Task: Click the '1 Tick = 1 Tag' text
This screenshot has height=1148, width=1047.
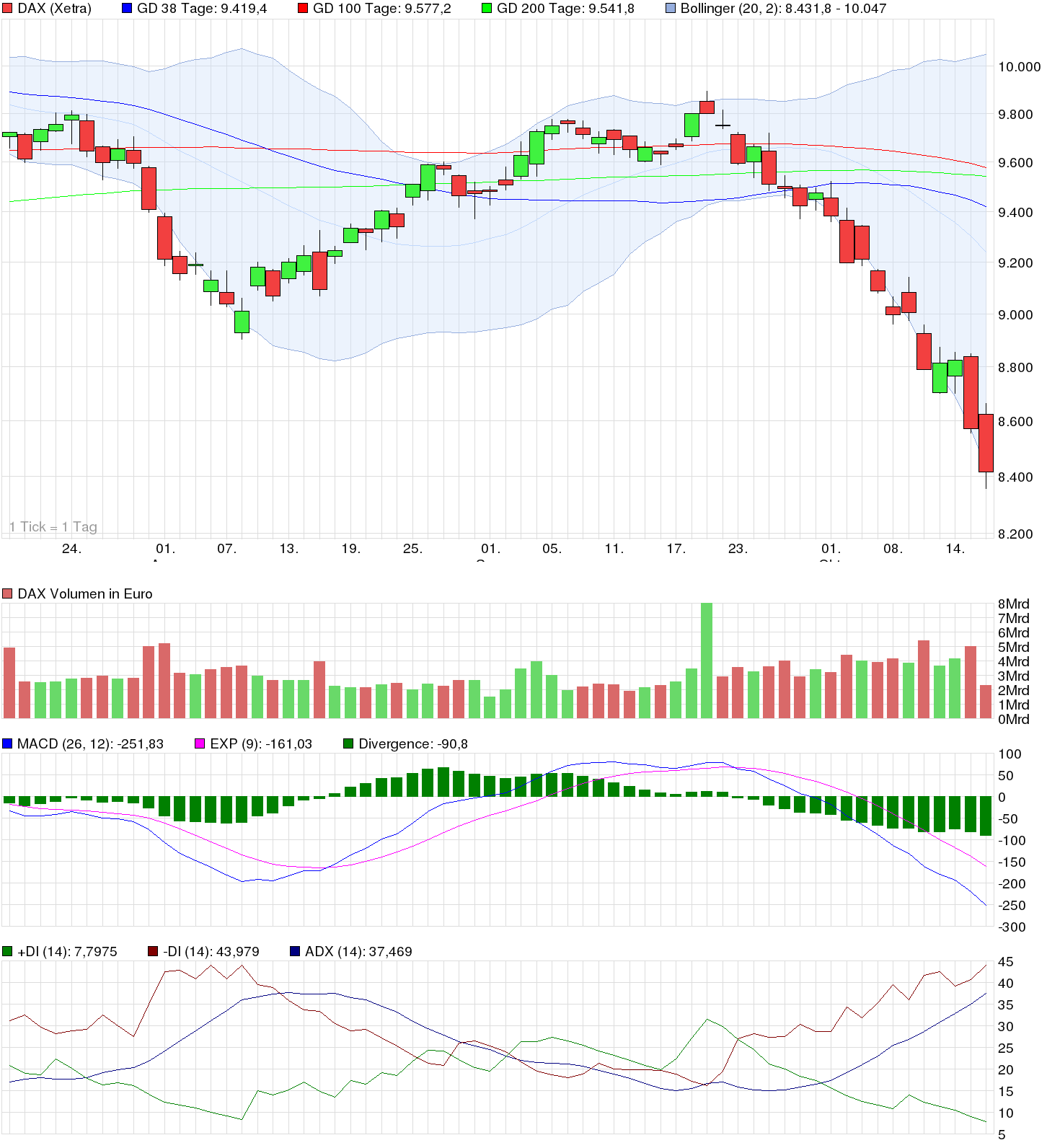Action: 53,527
